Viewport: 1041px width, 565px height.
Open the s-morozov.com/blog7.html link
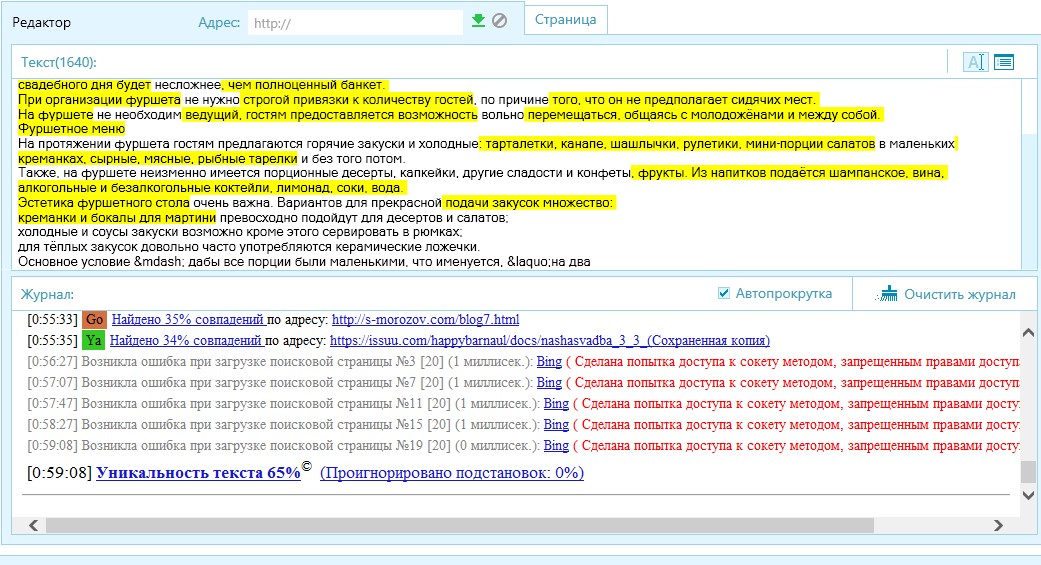(x=425, y=320)
